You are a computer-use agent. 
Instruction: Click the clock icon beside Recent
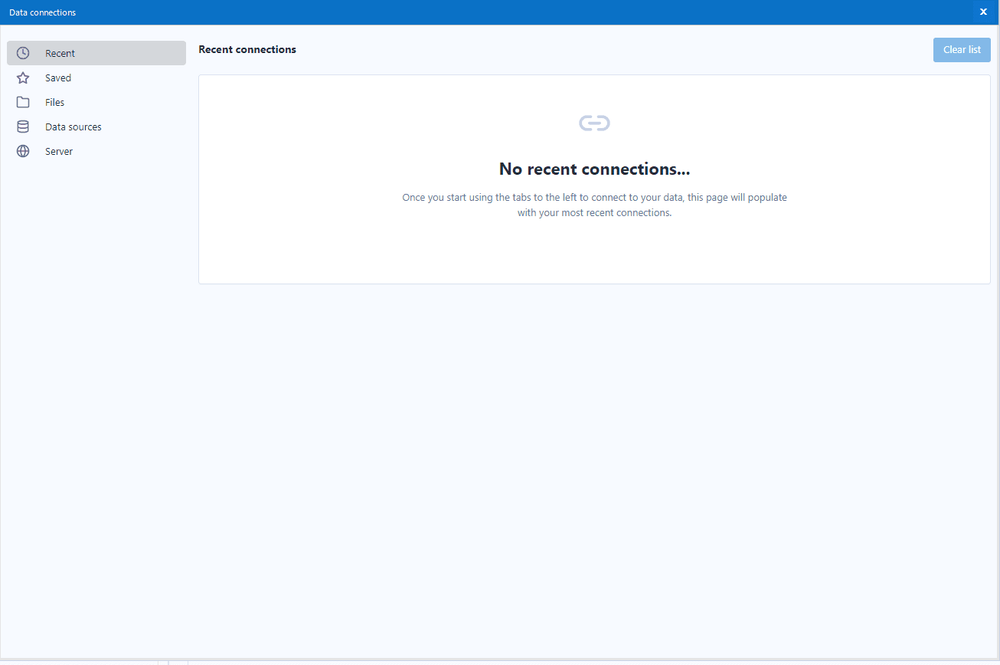pyautogui.click(x=23, y=53)
